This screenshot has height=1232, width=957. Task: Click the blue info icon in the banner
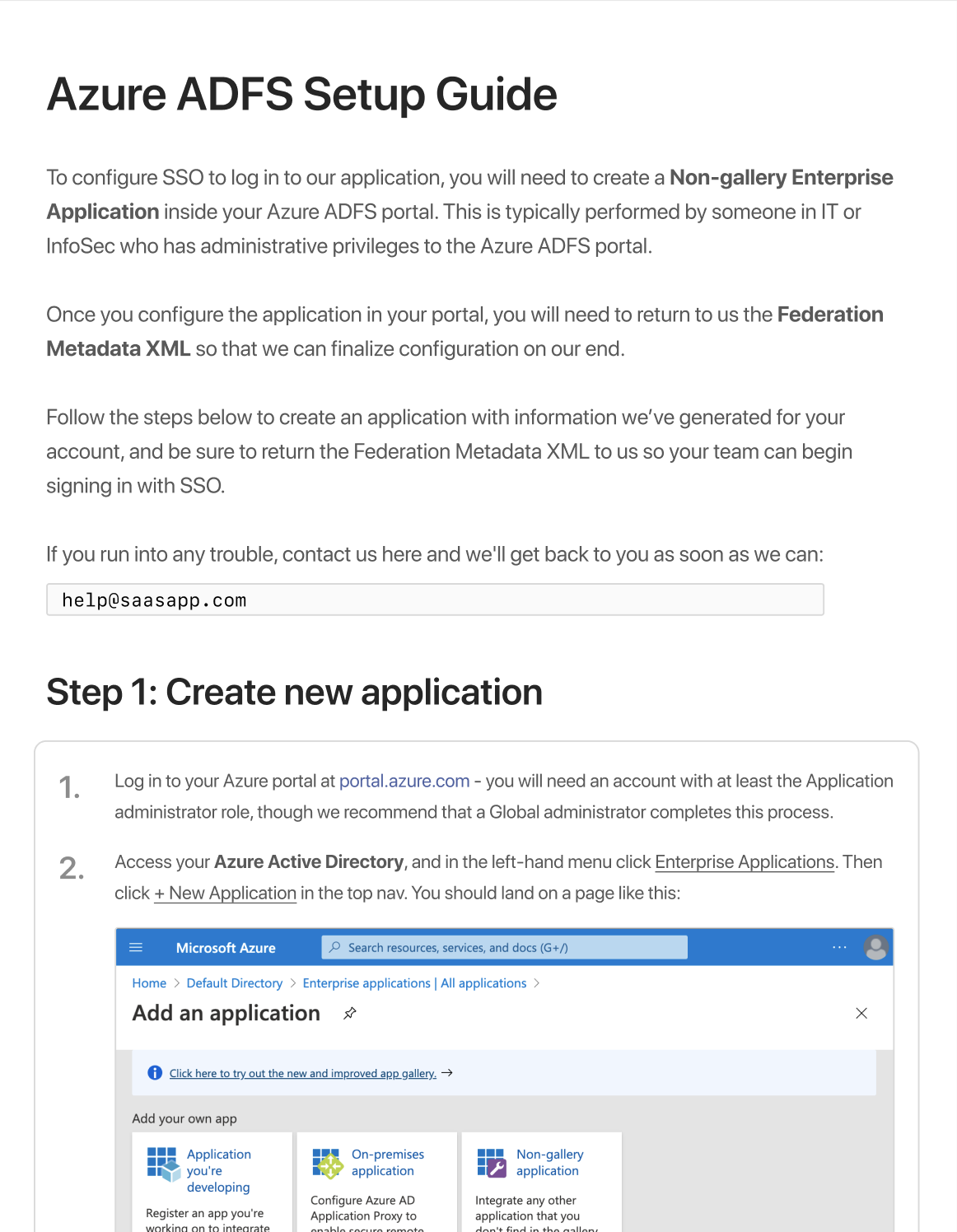point(155,1073)
